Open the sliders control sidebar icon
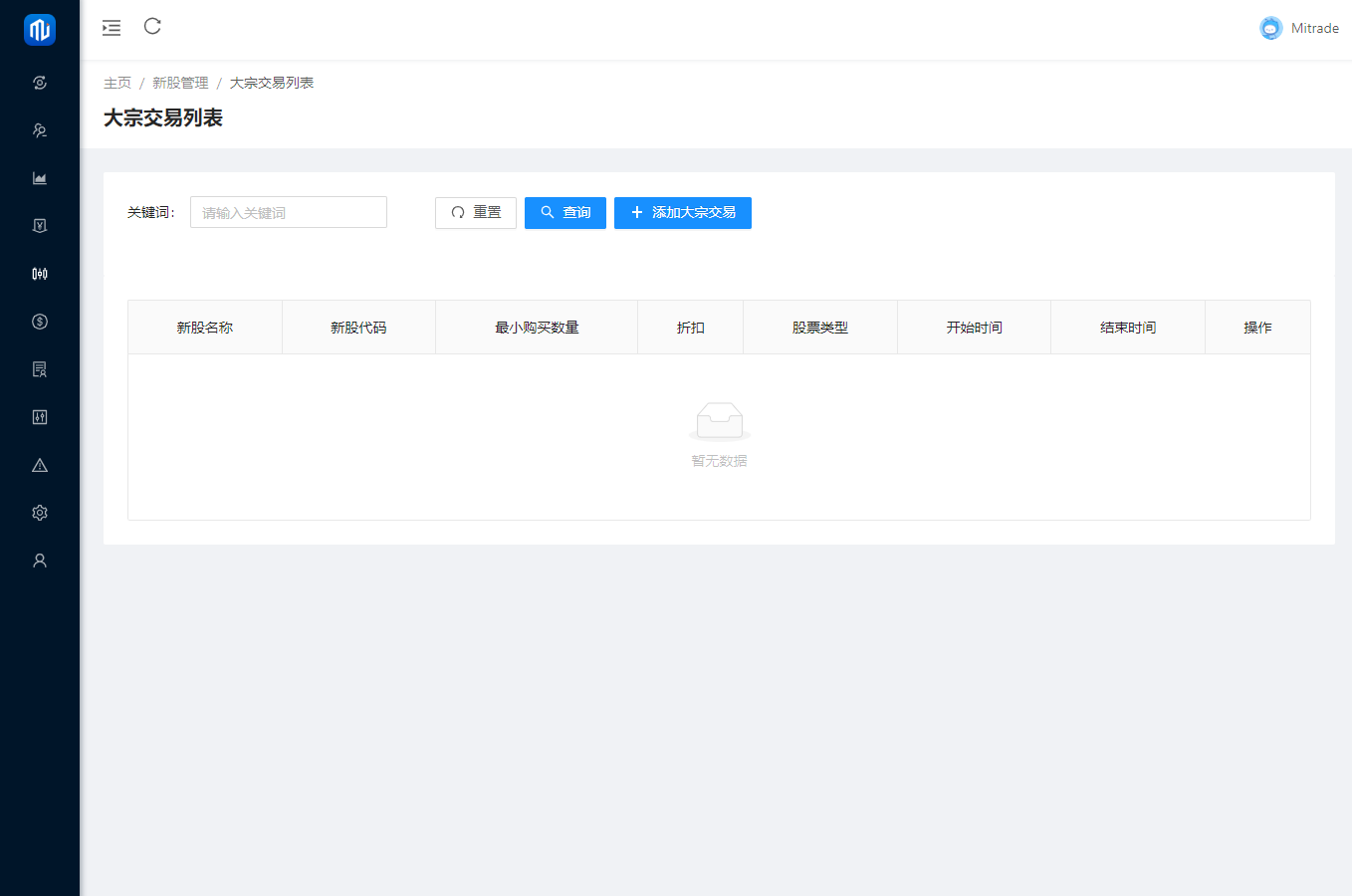The image size is (1352, 896). point(40,417)
